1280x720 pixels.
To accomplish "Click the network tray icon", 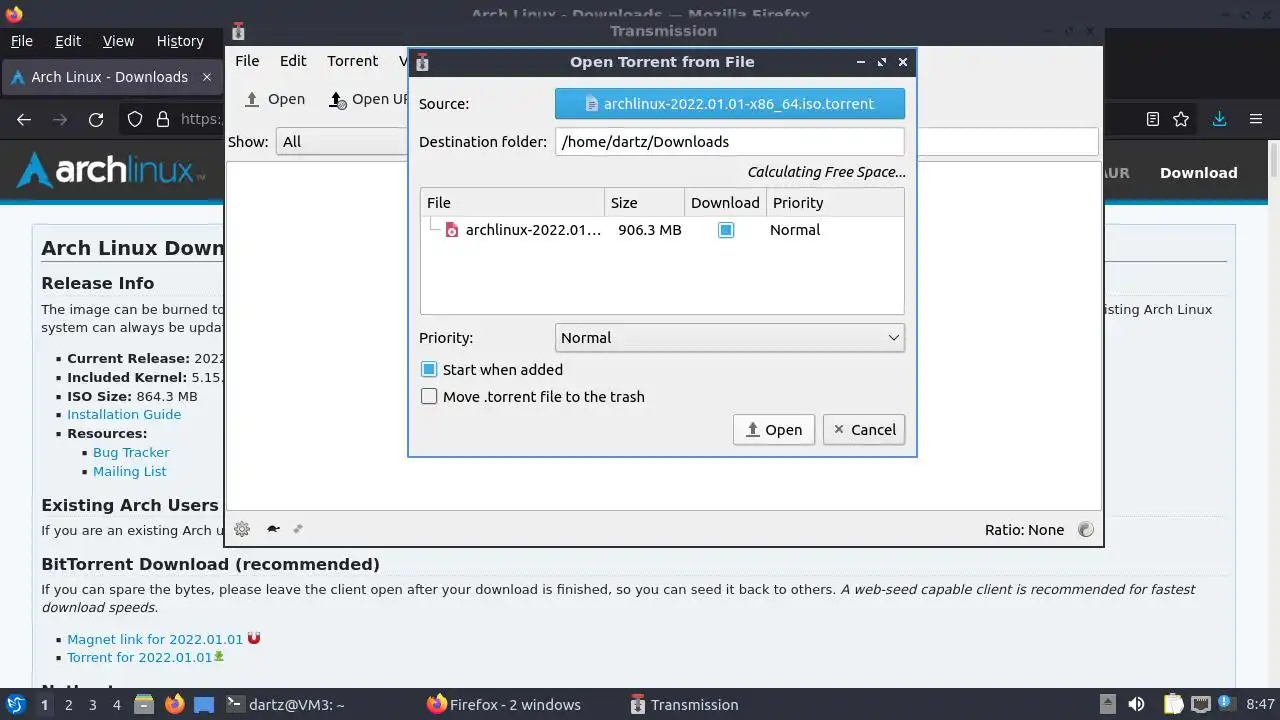I will click(1201, 704).
